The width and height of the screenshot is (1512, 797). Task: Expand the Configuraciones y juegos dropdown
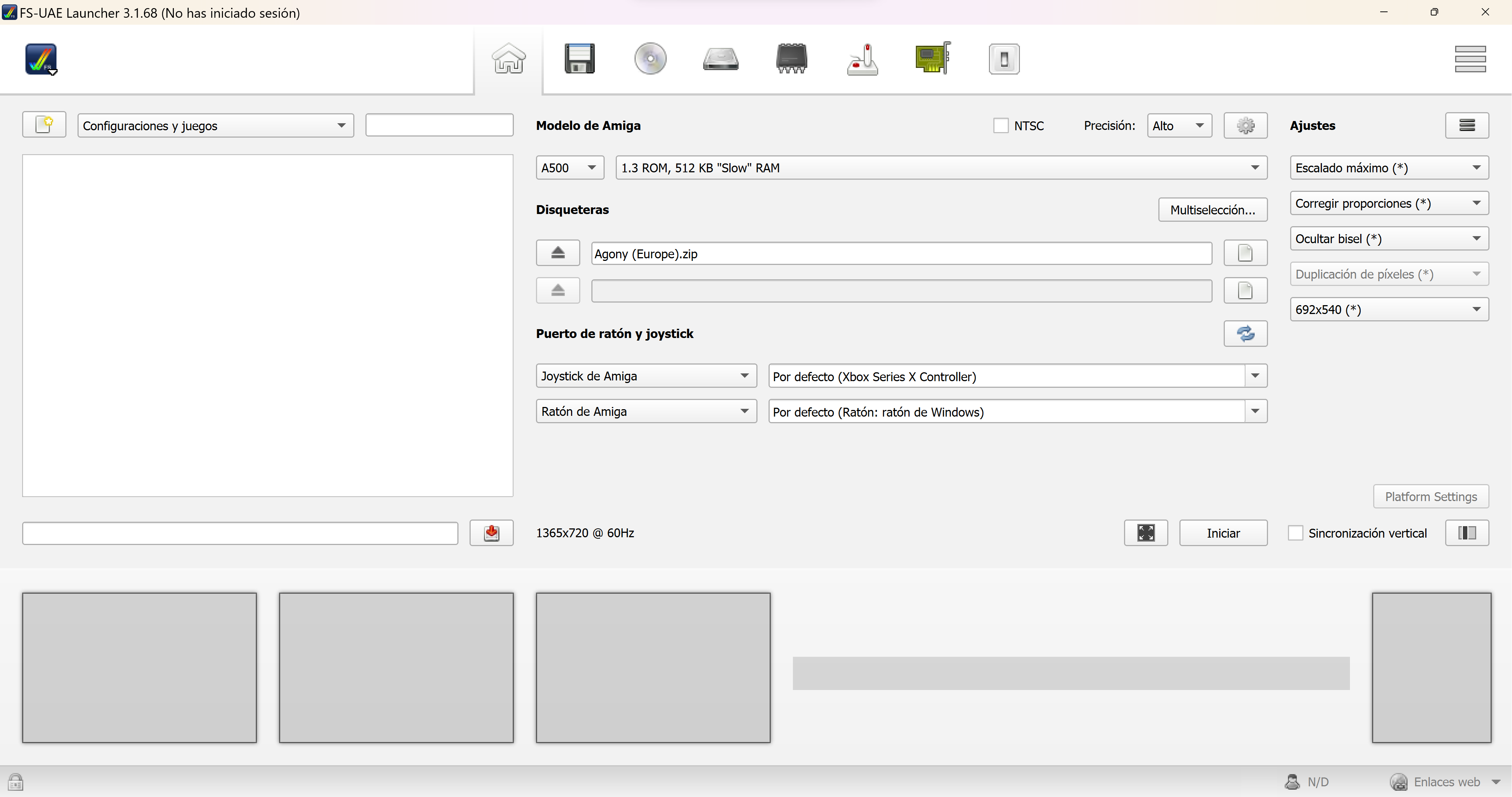[216, 125]
